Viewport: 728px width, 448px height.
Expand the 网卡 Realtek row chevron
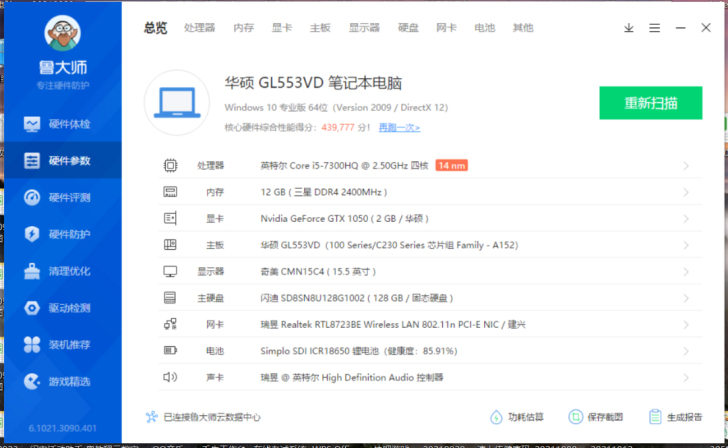click(x=686, y=325)
